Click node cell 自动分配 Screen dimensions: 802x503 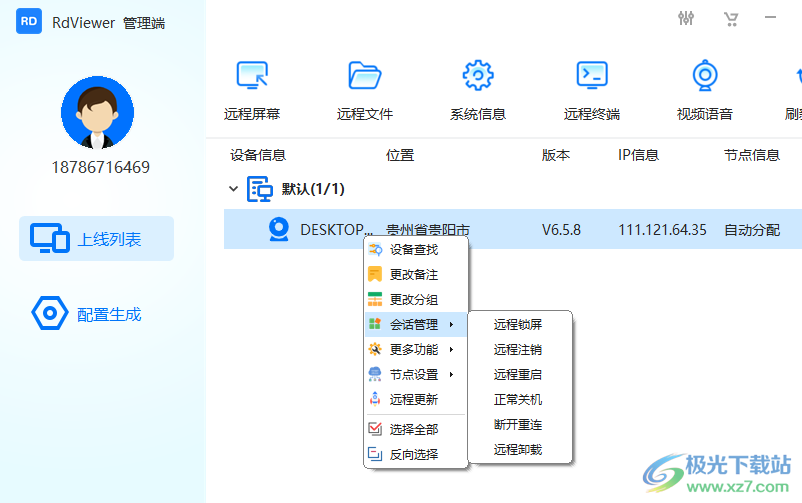(752, 230)
